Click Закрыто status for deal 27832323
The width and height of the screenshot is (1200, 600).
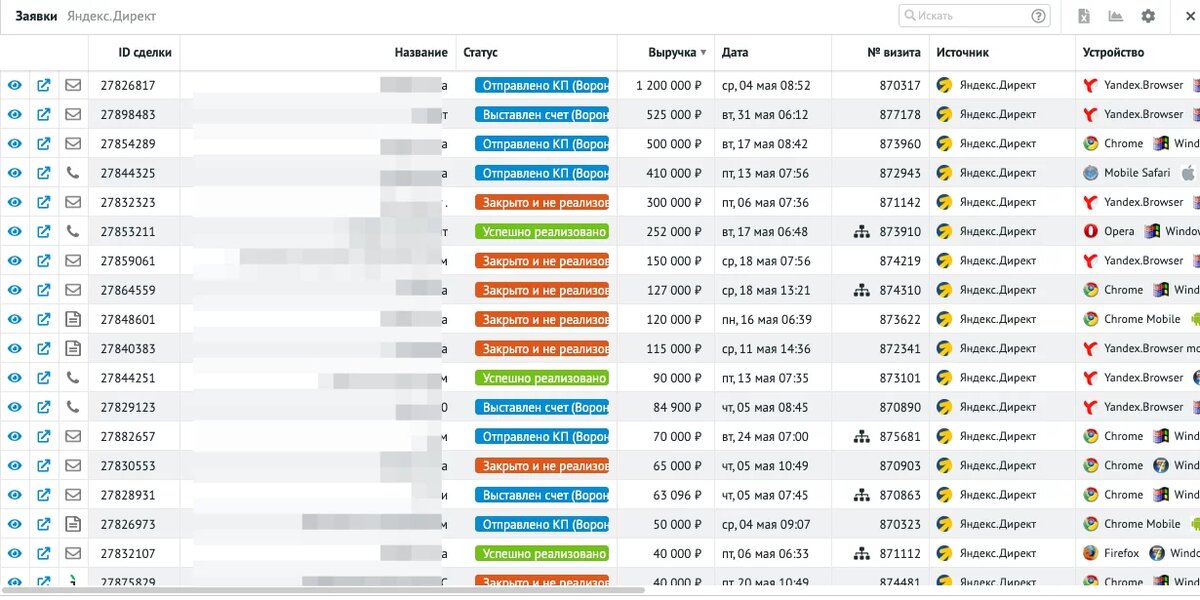[x=542, y=202]
